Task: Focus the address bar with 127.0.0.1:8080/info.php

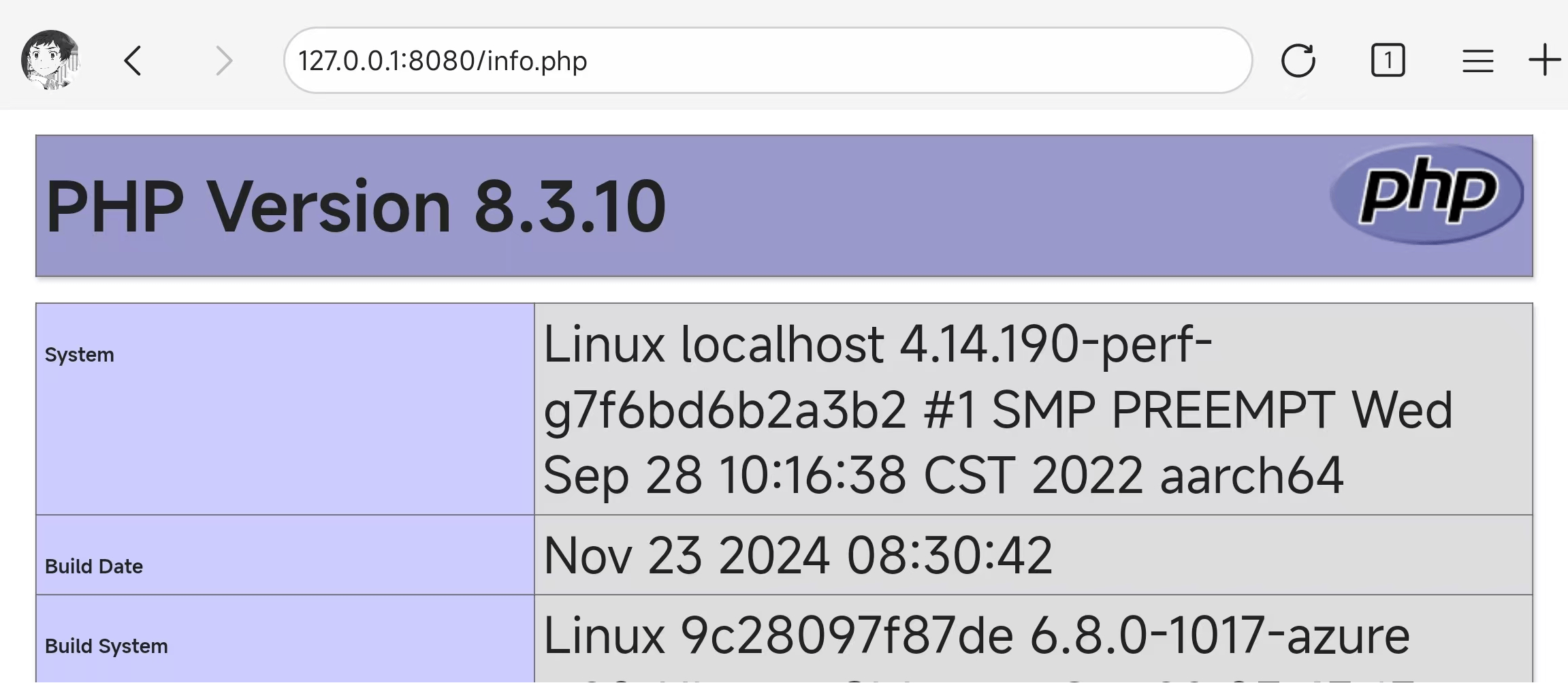Action: coord(767,61)
